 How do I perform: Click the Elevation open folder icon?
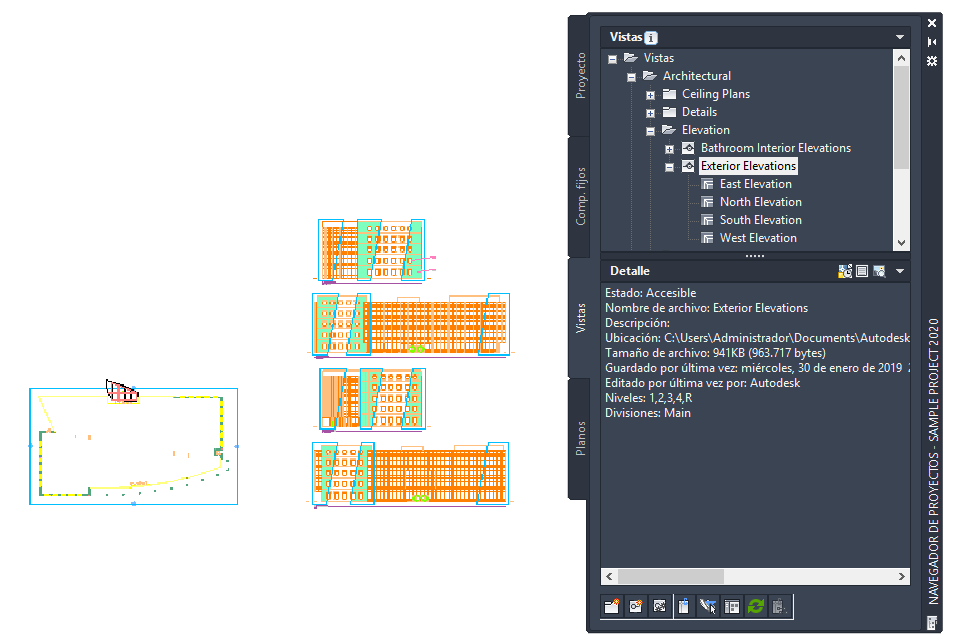coord(669,130)
